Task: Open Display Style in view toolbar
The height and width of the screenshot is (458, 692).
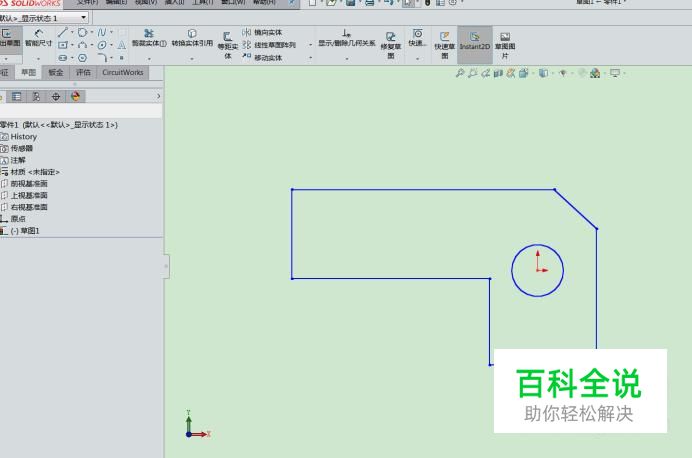Action: click(x=543, y=73)
